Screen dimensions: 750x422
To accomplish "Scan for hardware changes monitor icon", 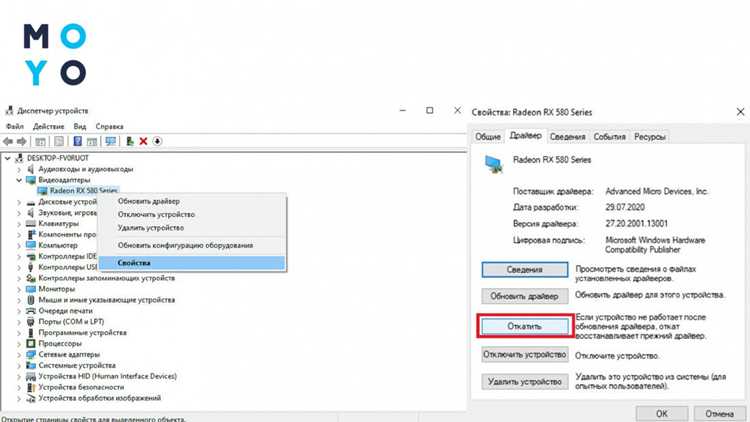I will (x=110, y=141).
